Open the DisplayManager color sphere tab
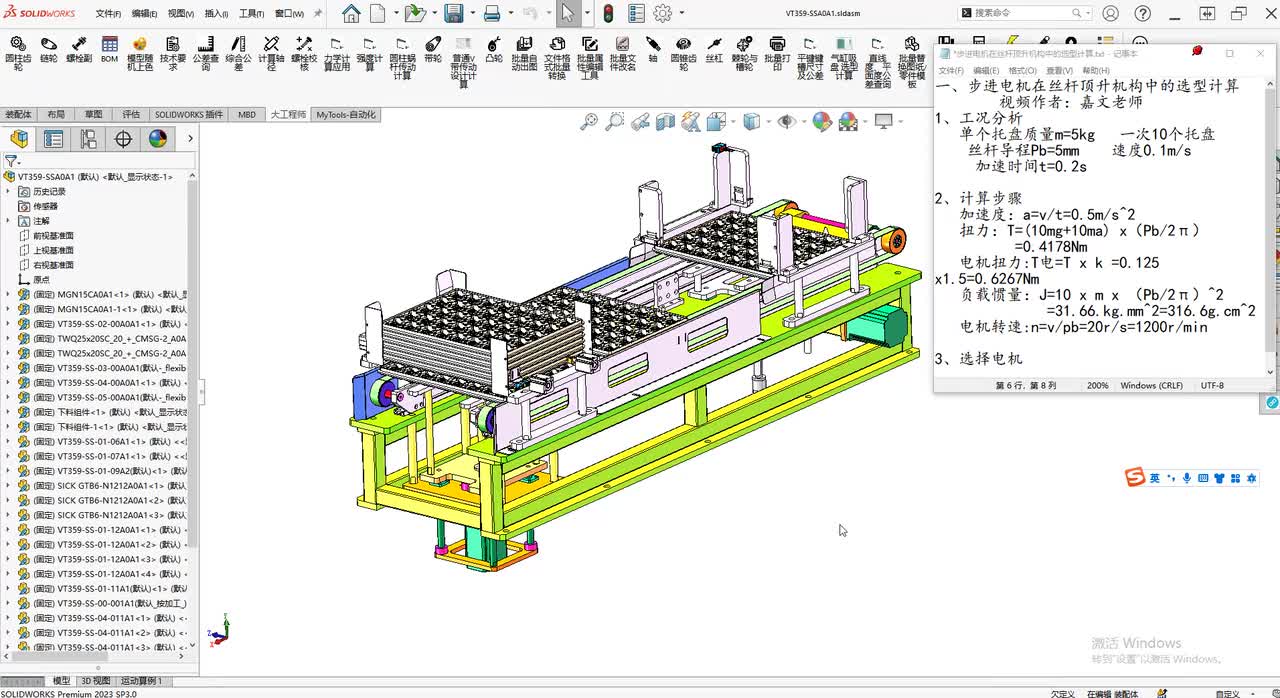 158,139
